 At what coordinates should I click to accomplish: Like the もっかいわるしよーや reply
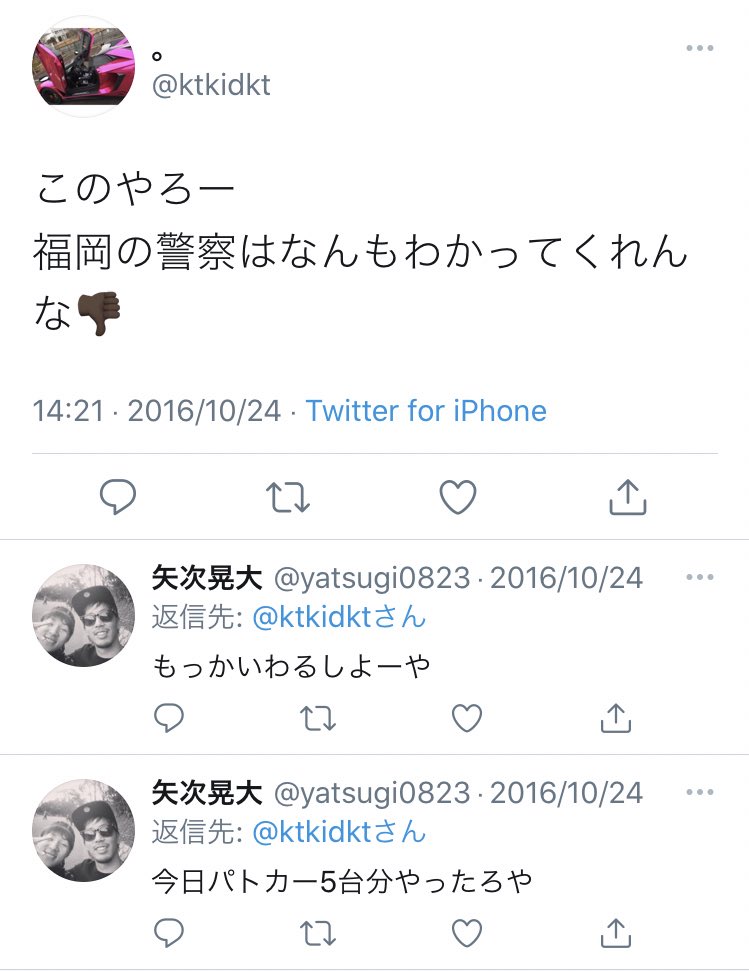[x=467, y=718]
